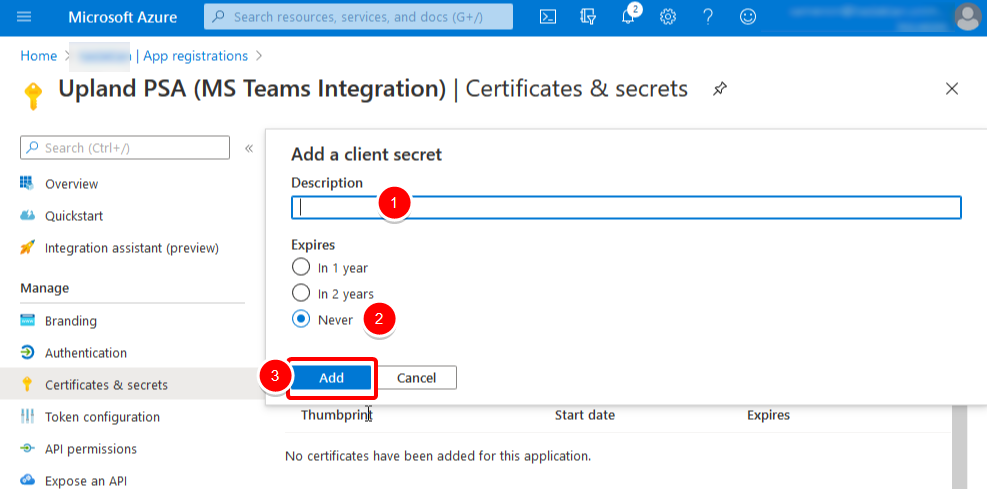Click the Add button
This screenshot has height=489, width=987.
[x=331, y=377]
